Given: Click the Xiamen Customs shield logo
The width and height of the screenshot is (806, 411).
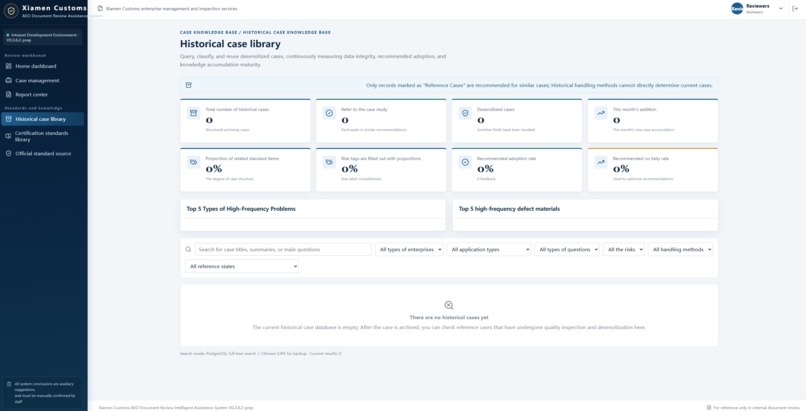Looking at the screenshot, I should coord(11,11).
